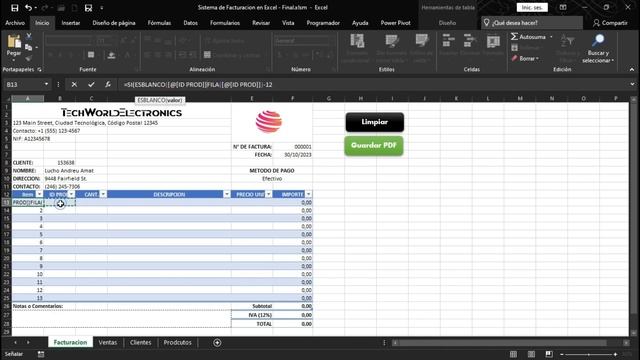Viewport: 640px width, 360px height.
Task: Click the Compartir button label
Action: coord(615,23)
